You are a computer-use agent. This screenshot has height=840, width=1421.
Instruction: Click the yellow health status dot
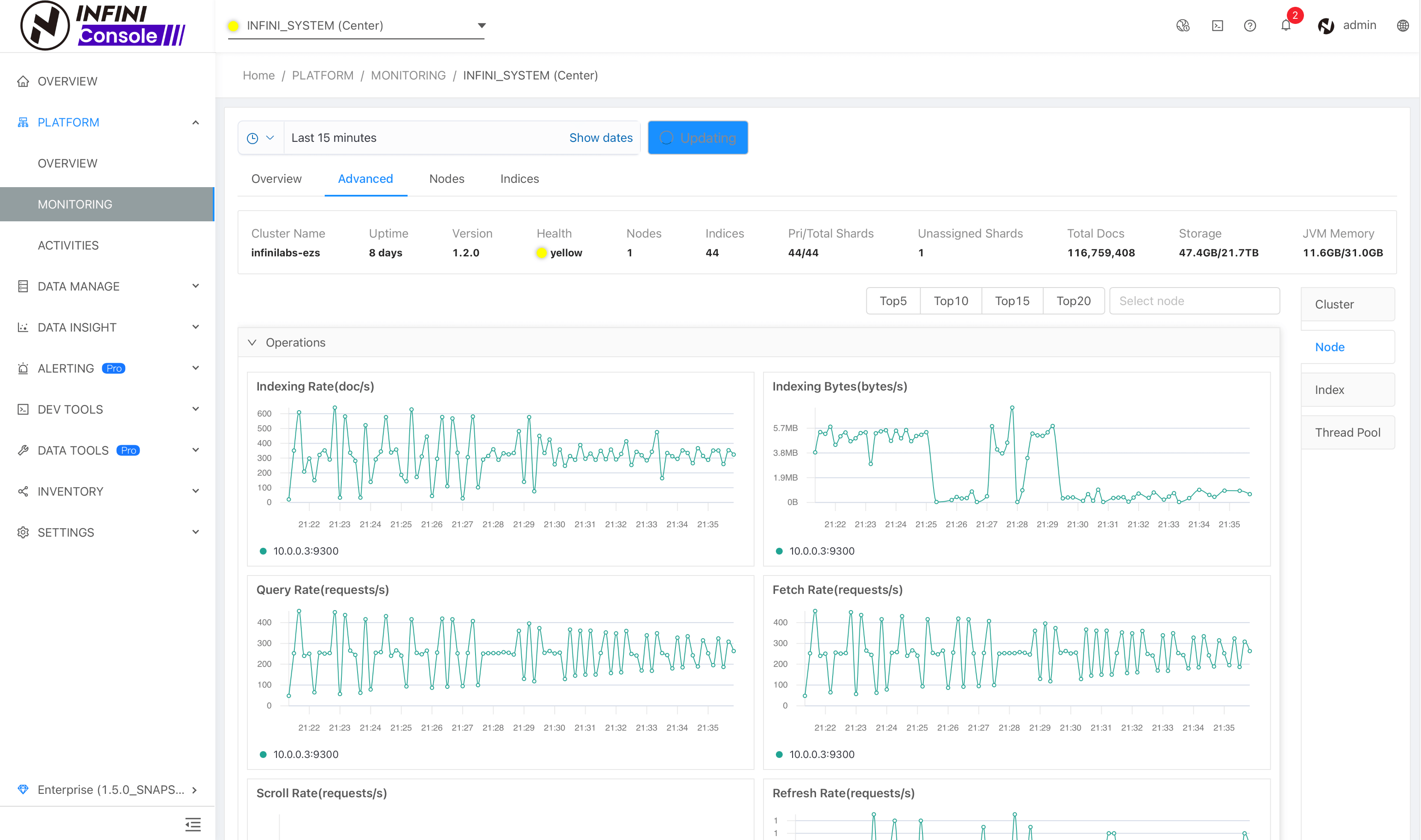point(541,253)
